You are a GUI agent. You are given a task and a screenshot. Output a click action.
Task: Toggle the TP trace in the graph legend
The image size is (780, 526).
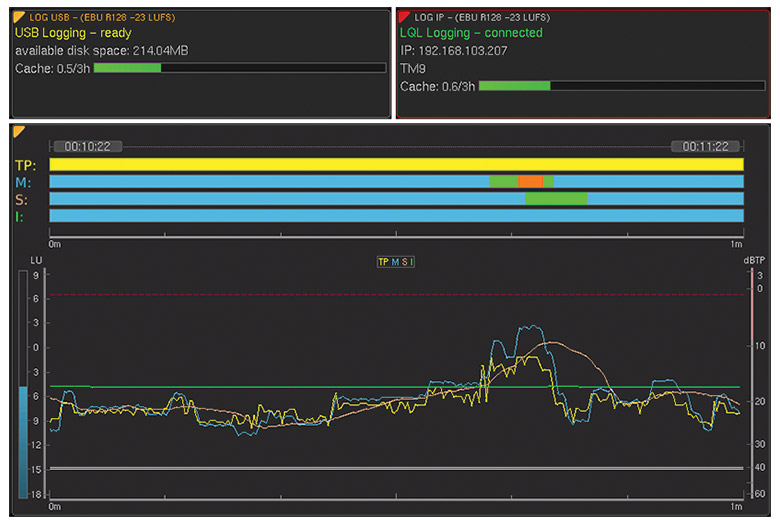pos(383,262)
